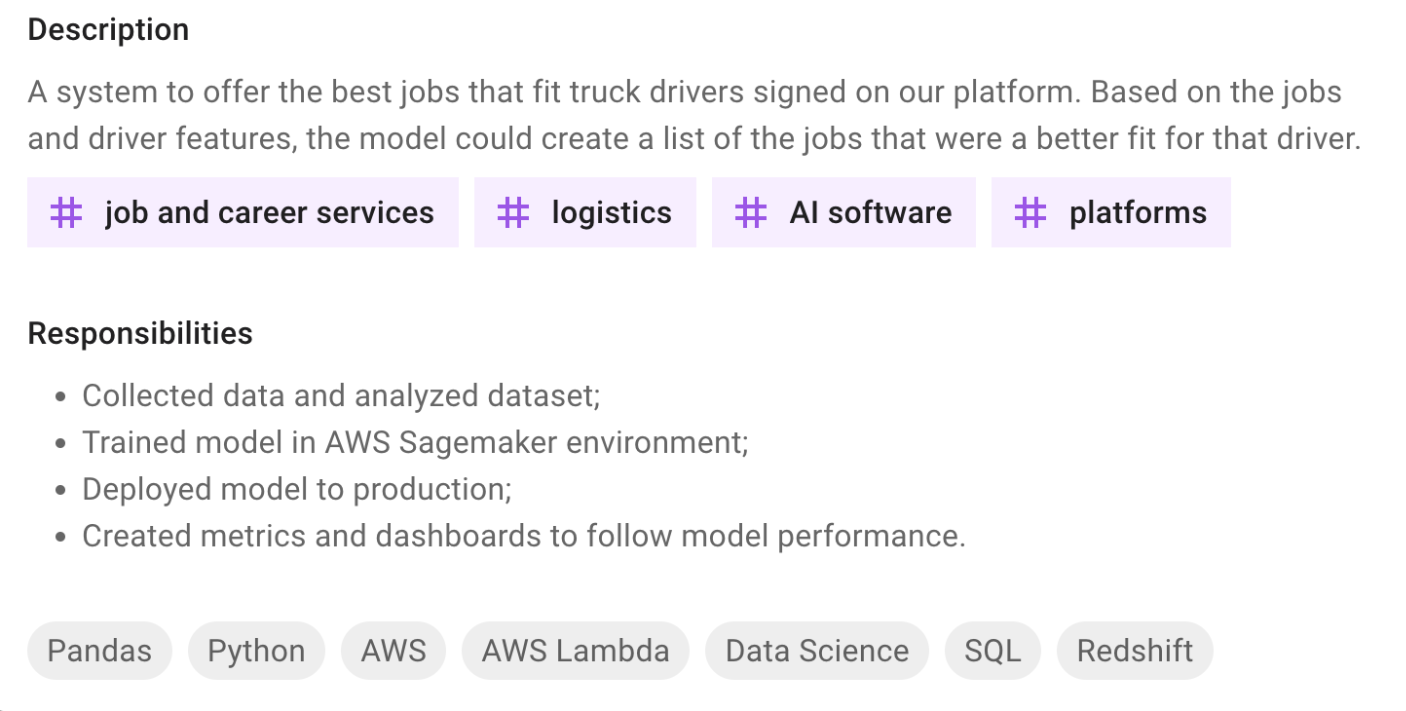This screenshot has width=1406, height=711.
Task: Select the AWS Lambda skill chip
Action: (576, 651)
